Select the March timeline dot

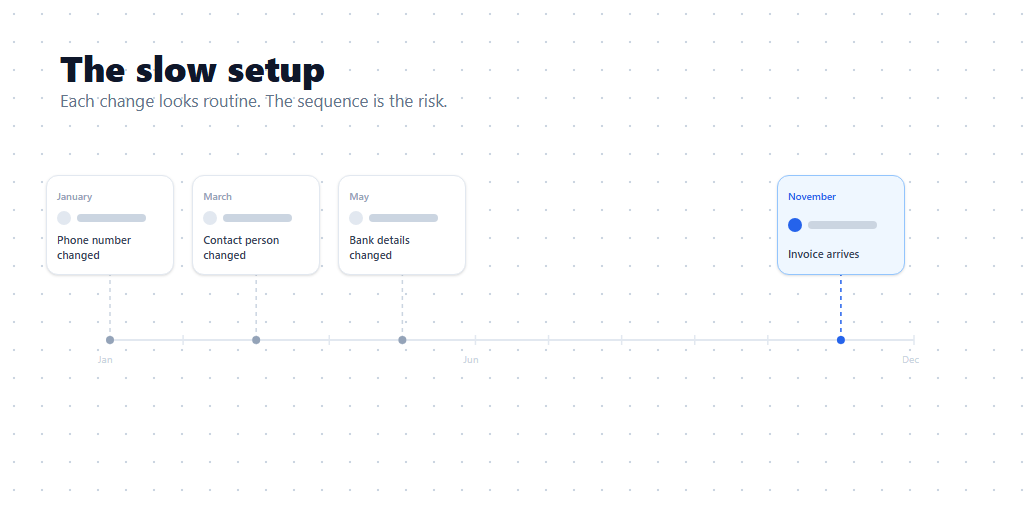[x=256, y=340]
